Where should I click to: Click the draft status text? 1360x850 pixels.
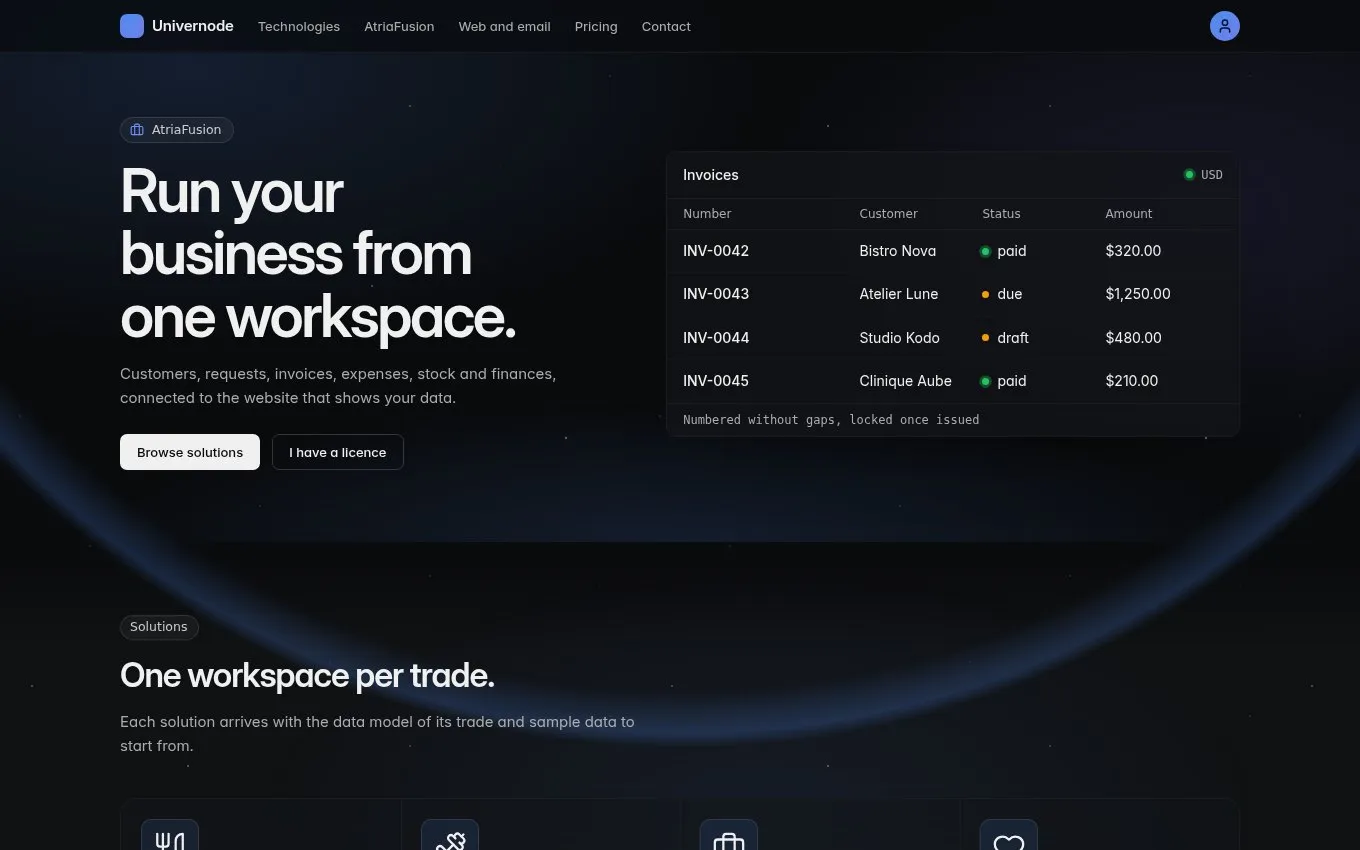click(1013, 338)
